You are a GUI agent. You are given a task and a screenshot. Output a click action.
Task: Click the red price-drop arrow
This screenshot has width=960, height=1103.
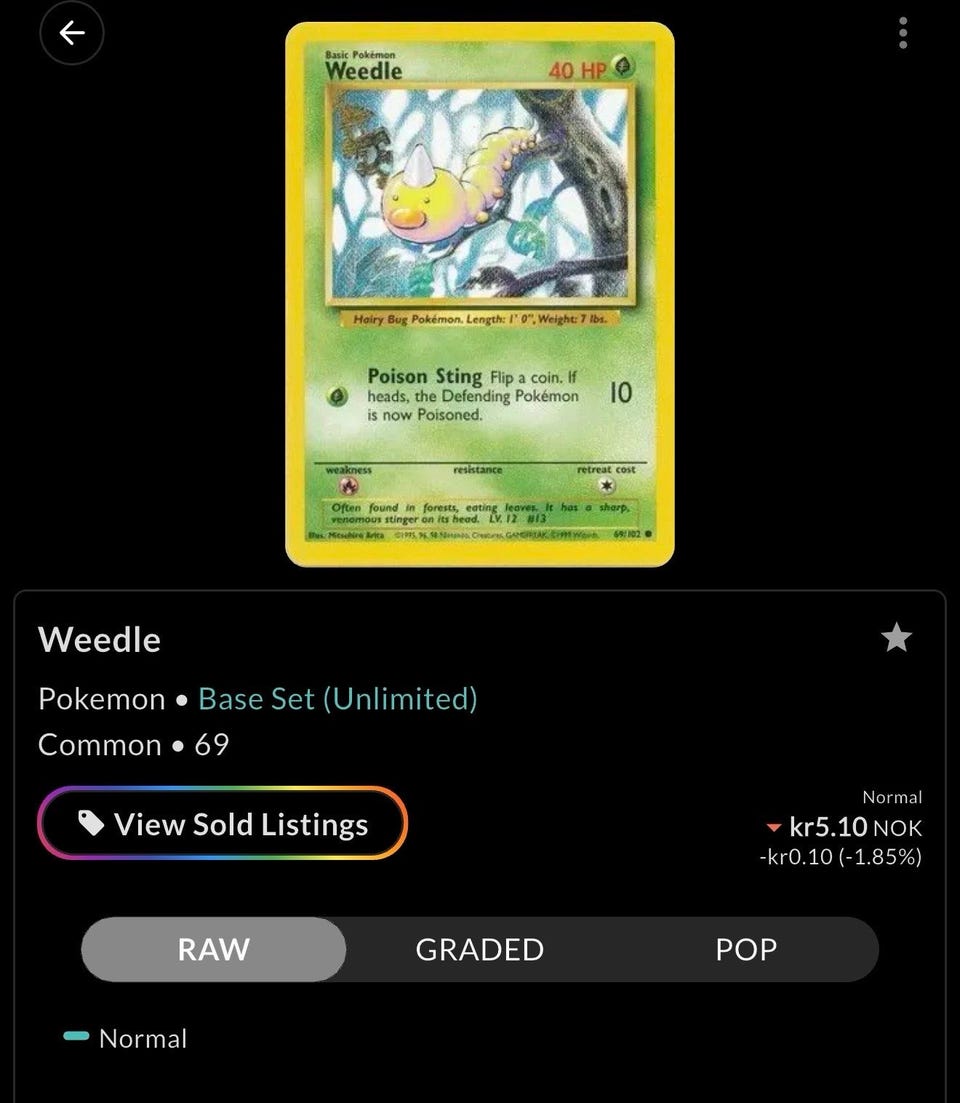point(774,828)
